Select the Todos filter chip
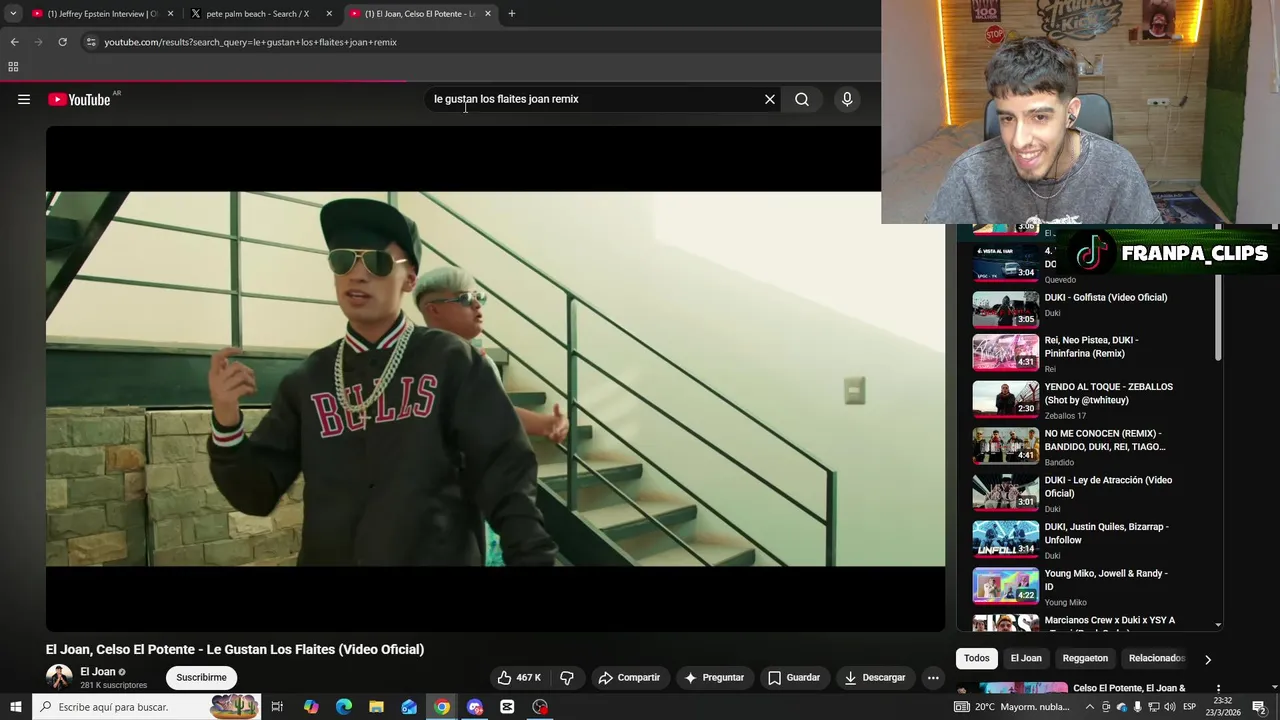Image resolution: width=1280 pixels, height=720 pixels. click(x=977, y=658)
